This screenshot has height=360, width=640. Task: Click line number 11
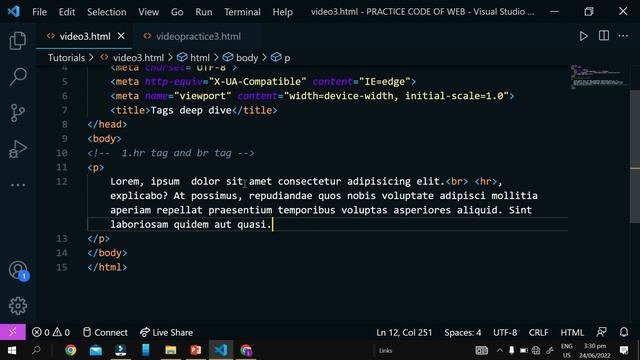[x=62, y=167]
